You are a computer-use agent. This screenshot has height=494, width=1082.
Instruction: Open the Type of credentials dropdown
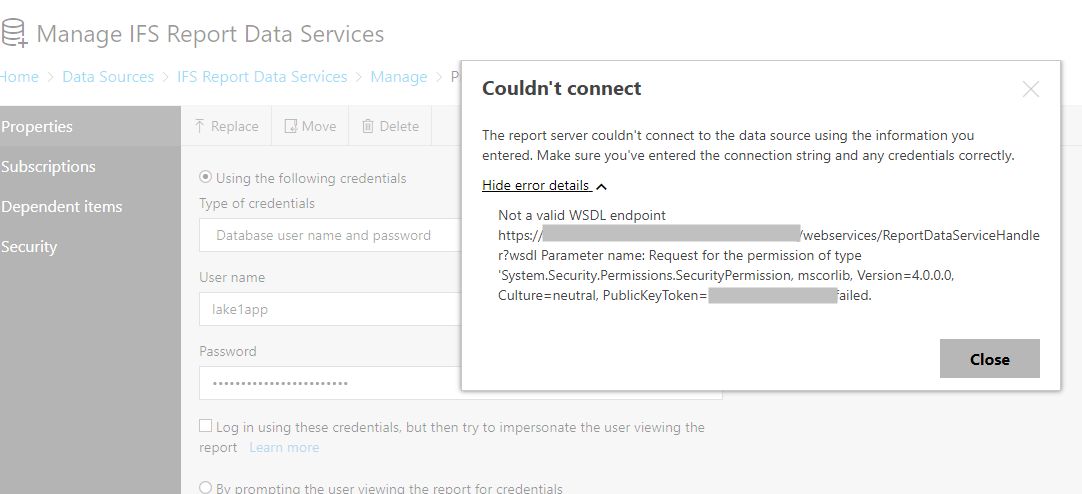click(331, 235)
